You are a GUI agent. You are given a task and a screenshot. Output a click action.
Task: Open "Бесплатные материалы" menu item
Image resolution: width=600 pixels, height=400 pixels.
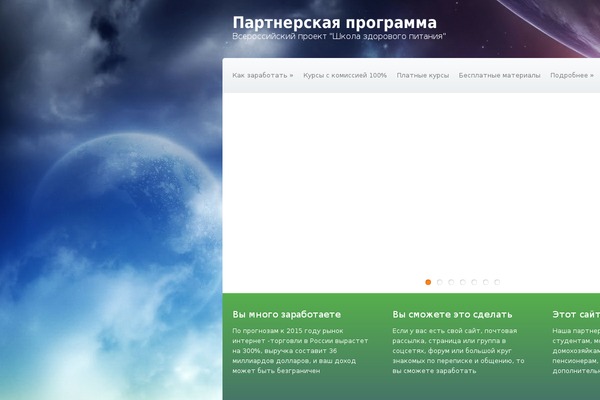pos(499,75)
